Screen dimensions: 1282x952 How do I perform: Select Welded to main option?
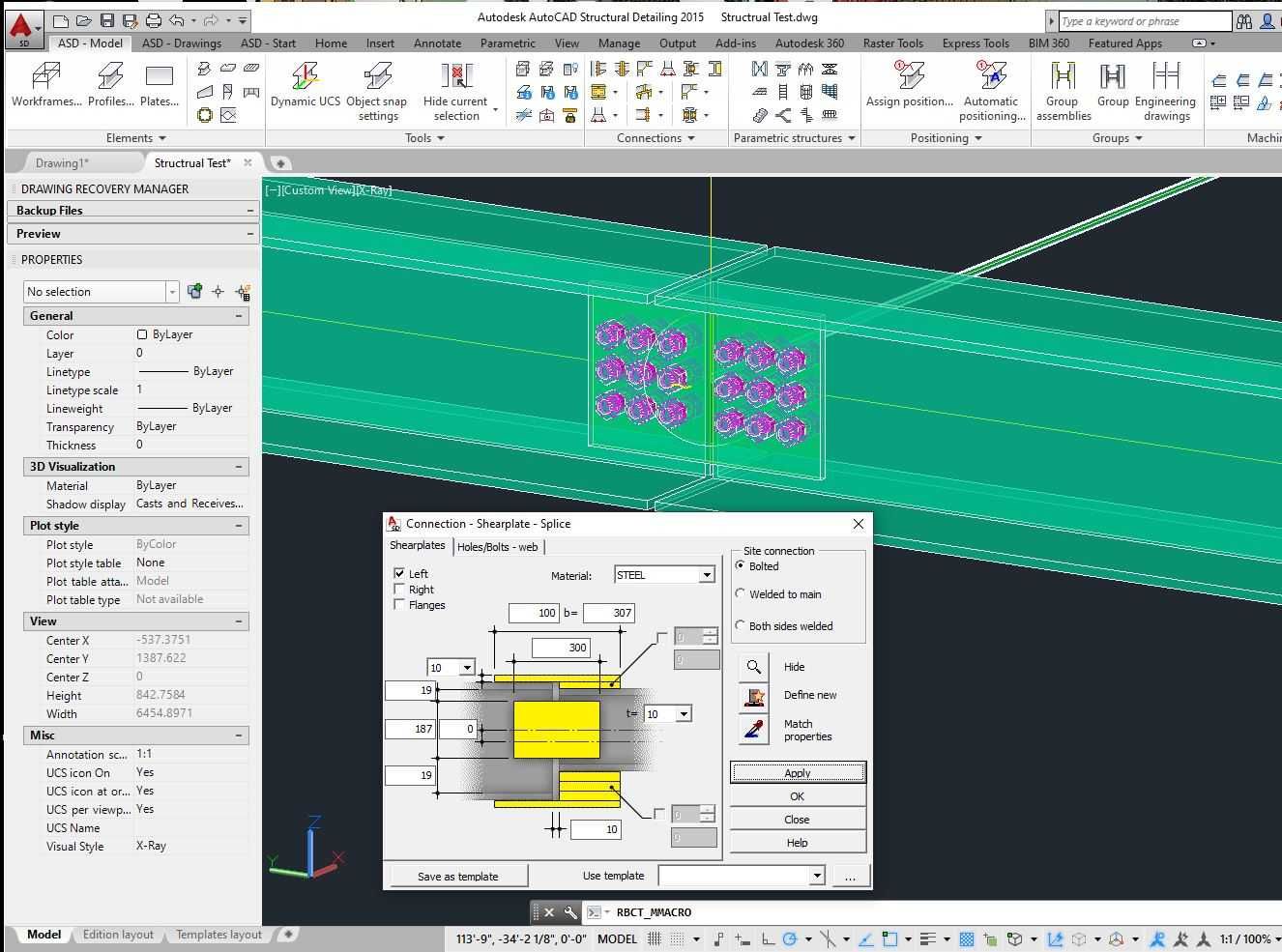coord(741,593)
